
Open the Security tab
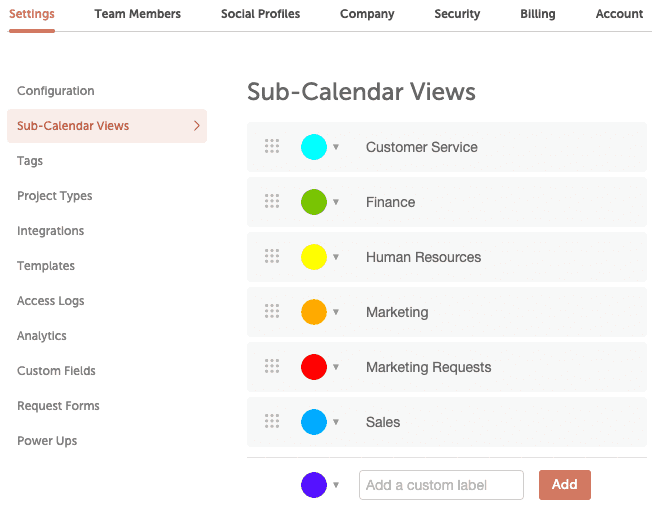tap(457, 14)
